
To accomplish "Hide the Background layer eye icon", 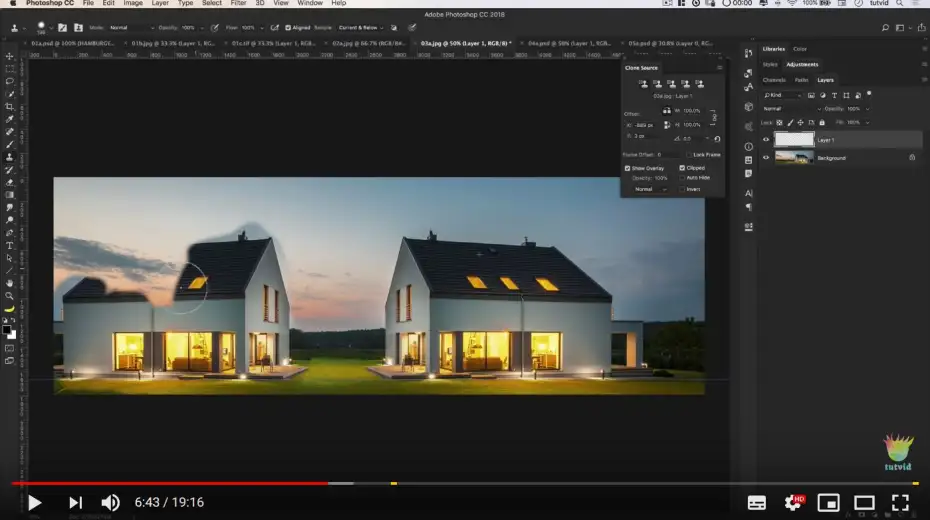I will (766, 158).
